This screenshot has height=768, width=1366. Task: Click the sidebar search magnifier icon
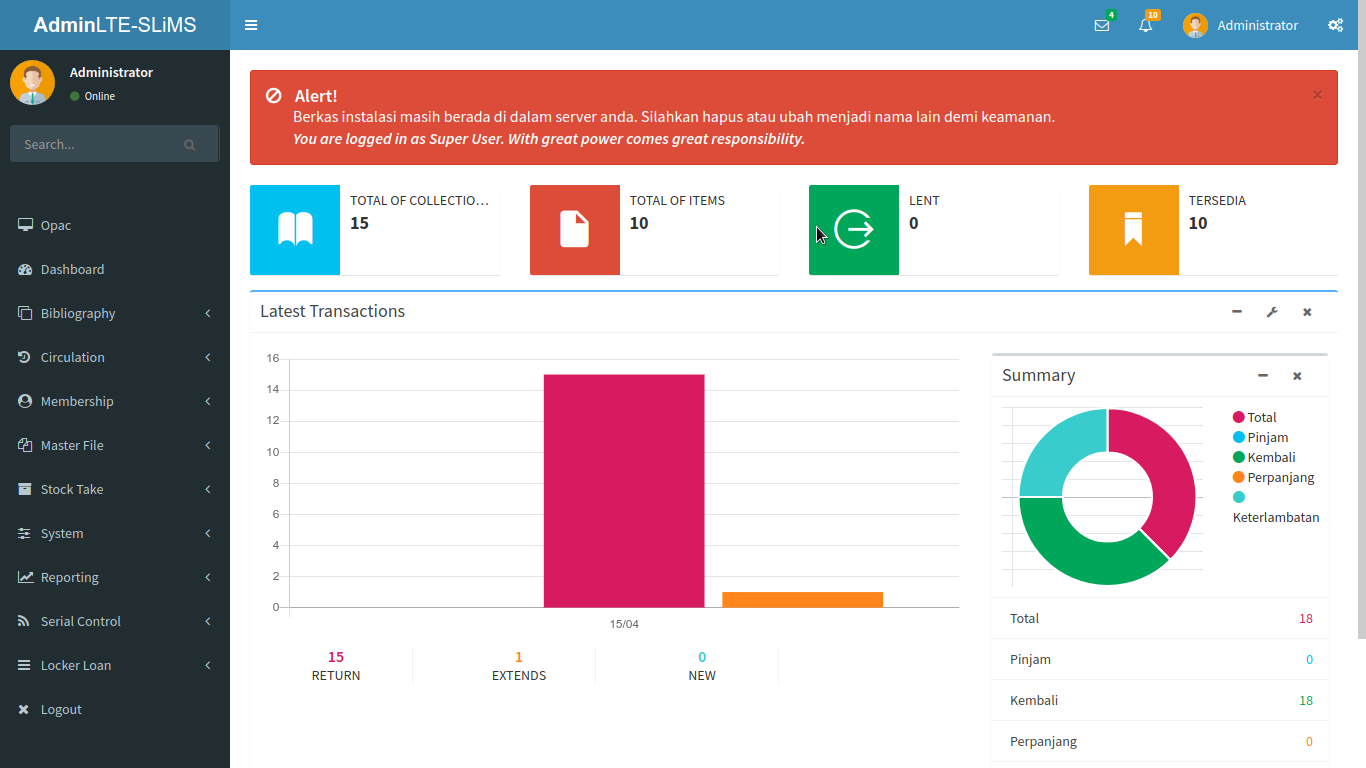[x=190, y=145]
